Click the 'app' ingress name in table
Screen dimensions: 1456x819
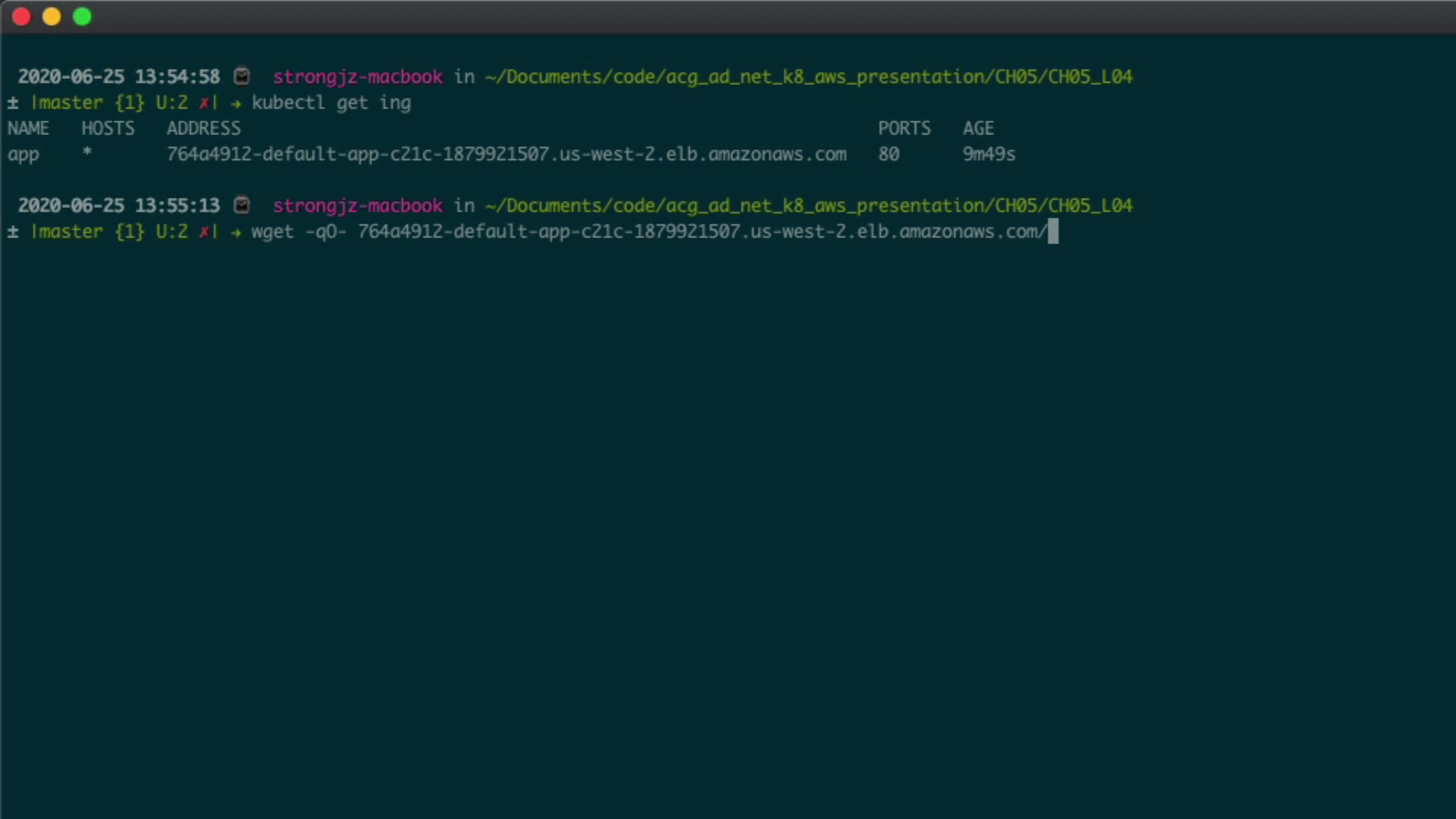click(24, 155)
